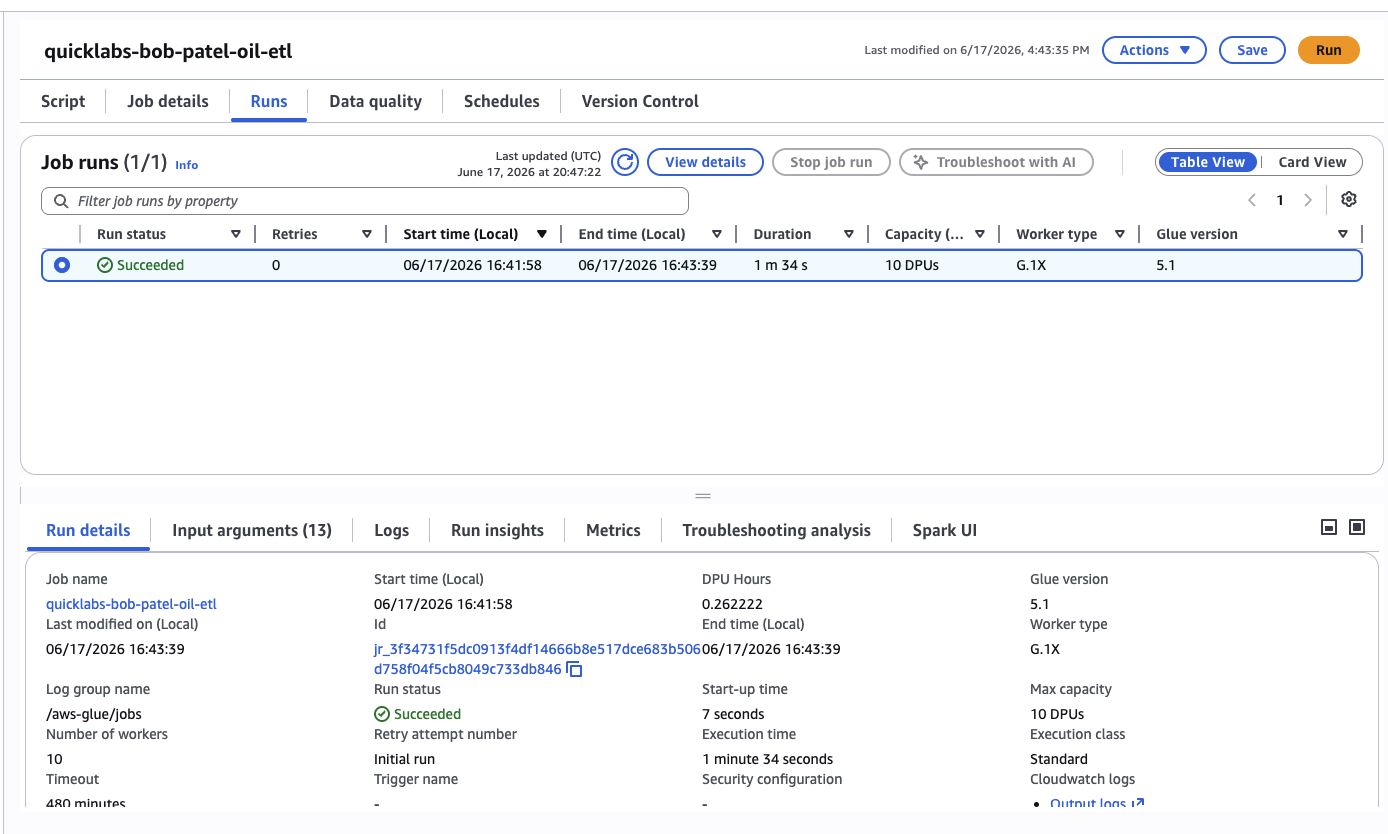Click the Save button

coord(1252,50)
